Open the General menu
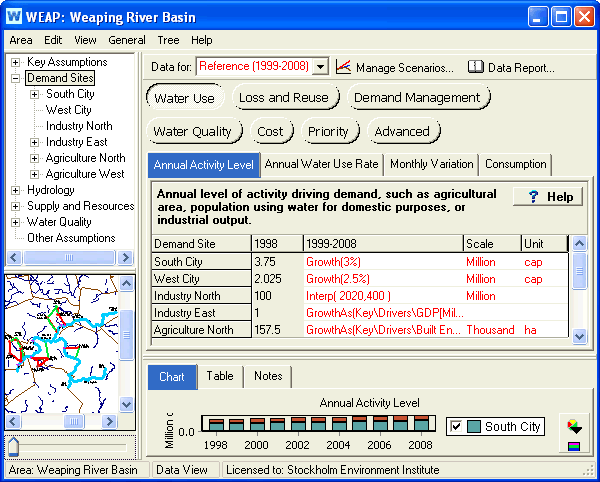Viewport: 600px width, 482px height. pyautogui.click(x=127, y=40)
